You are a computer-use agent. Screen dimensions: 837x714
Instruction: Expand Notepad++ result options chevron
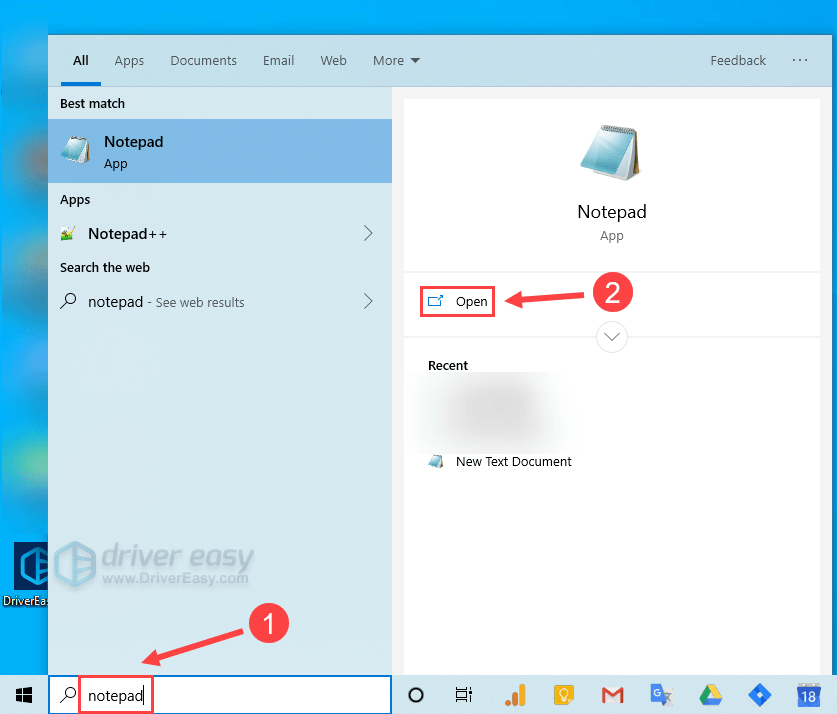pyautogui.click(x=368, y=234)
